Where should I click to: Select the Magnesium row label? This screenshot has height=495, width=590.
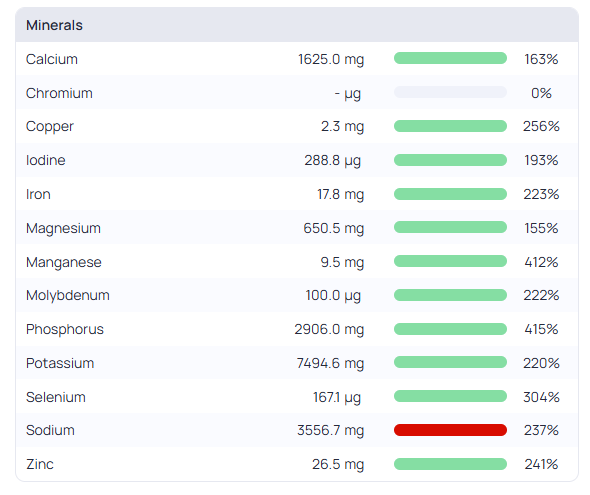point(63,228)
